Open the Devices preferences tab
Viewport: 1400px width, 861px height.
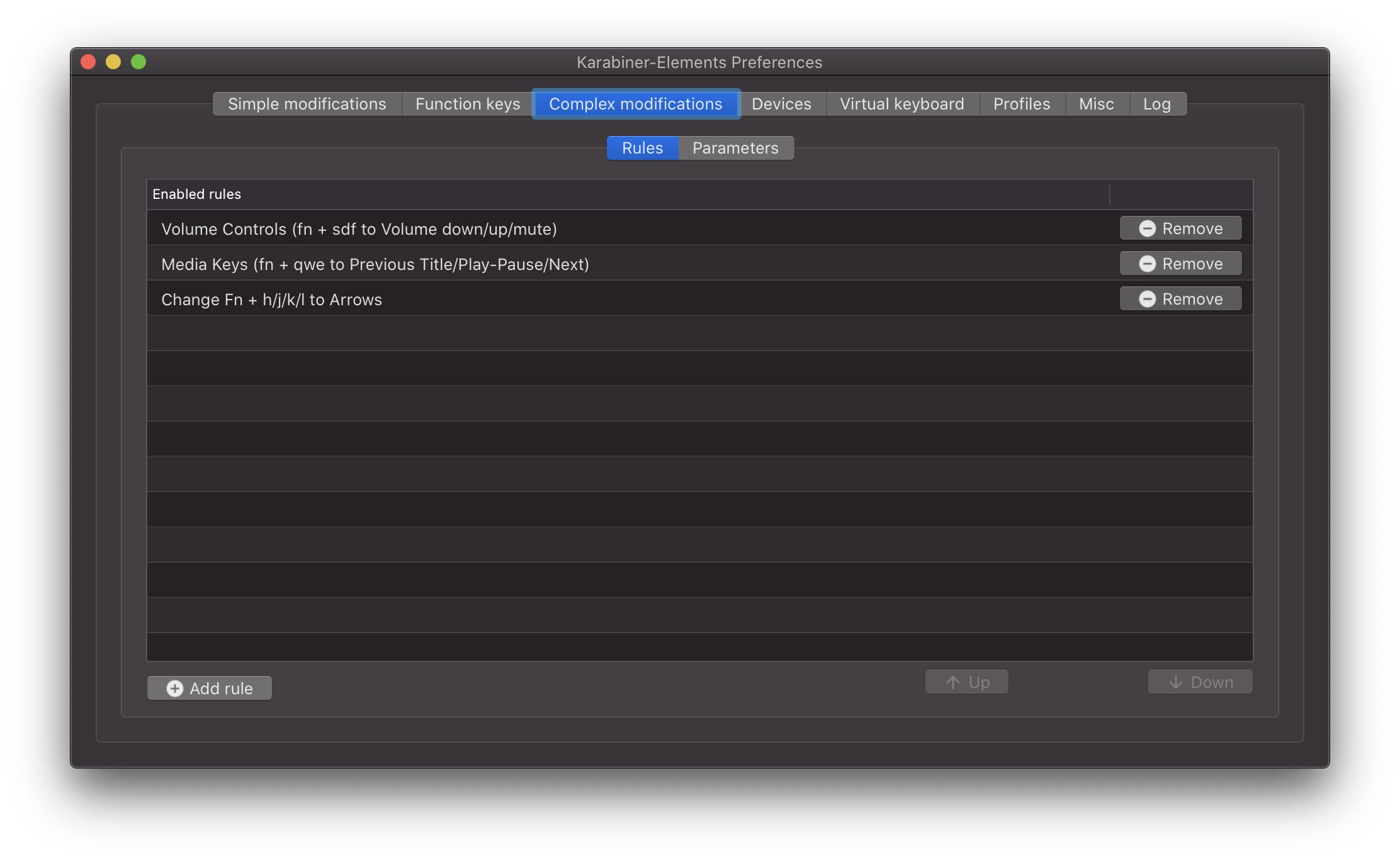(782, 103)
